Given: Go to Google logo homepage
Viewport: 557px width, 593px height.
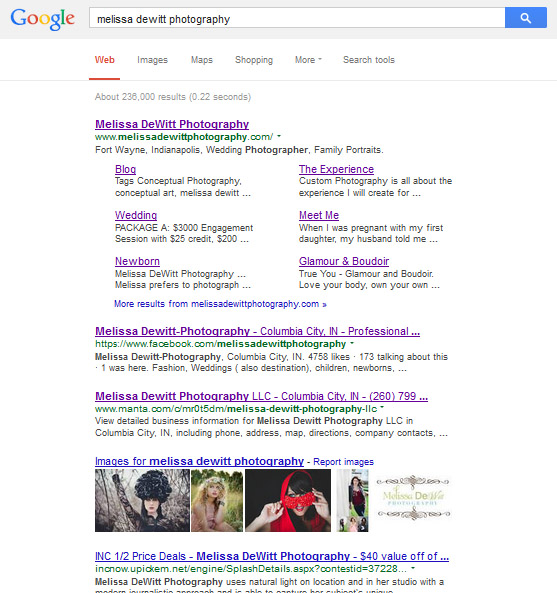Looking at the screenshot, I should coord(43,19).
